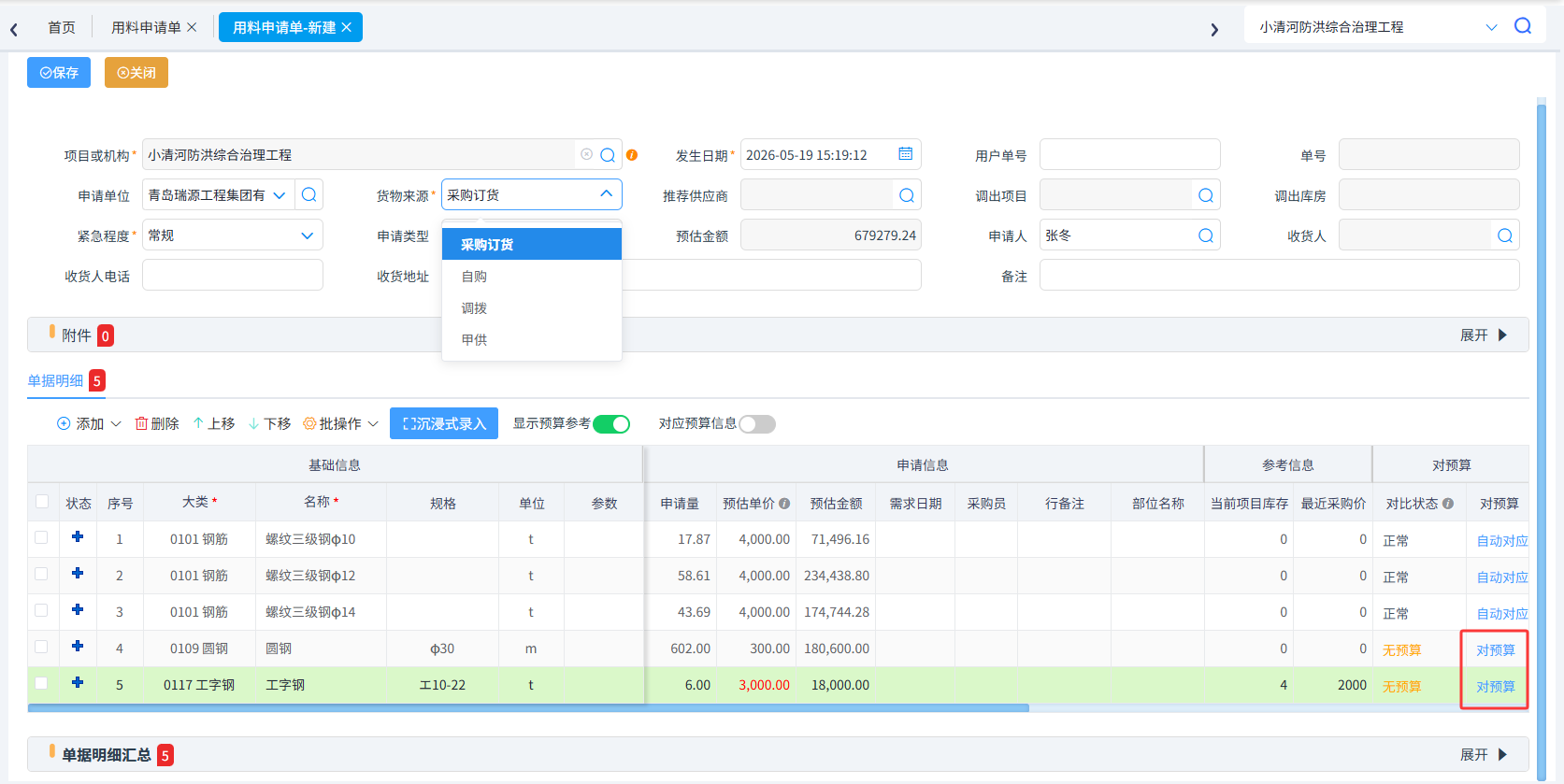Screen dimensions: 1564x784
Task: Open 收货人 lookup search
Action: (1505, 235)
